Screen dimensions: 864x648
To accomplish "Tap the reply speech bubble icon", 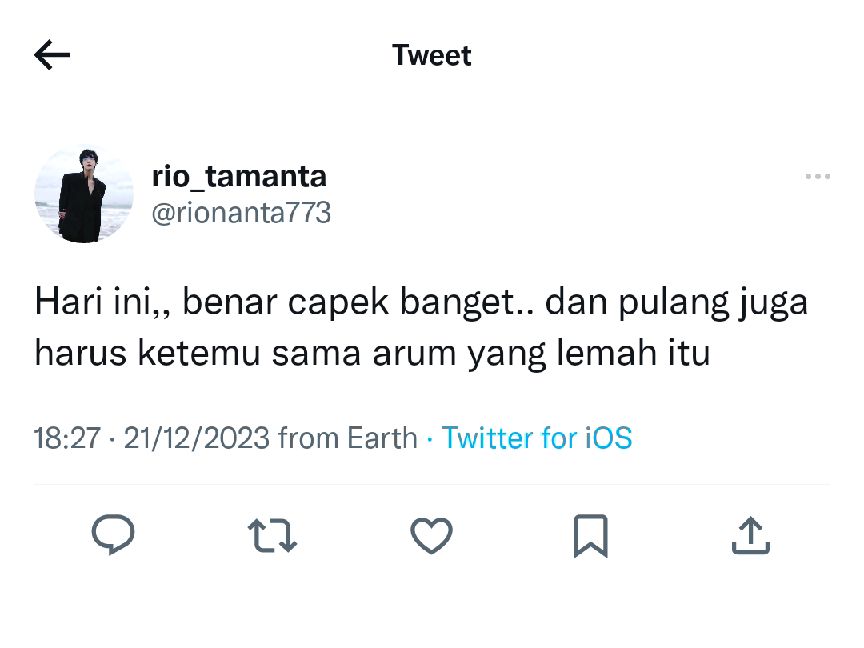I will (x=113, y=534).
